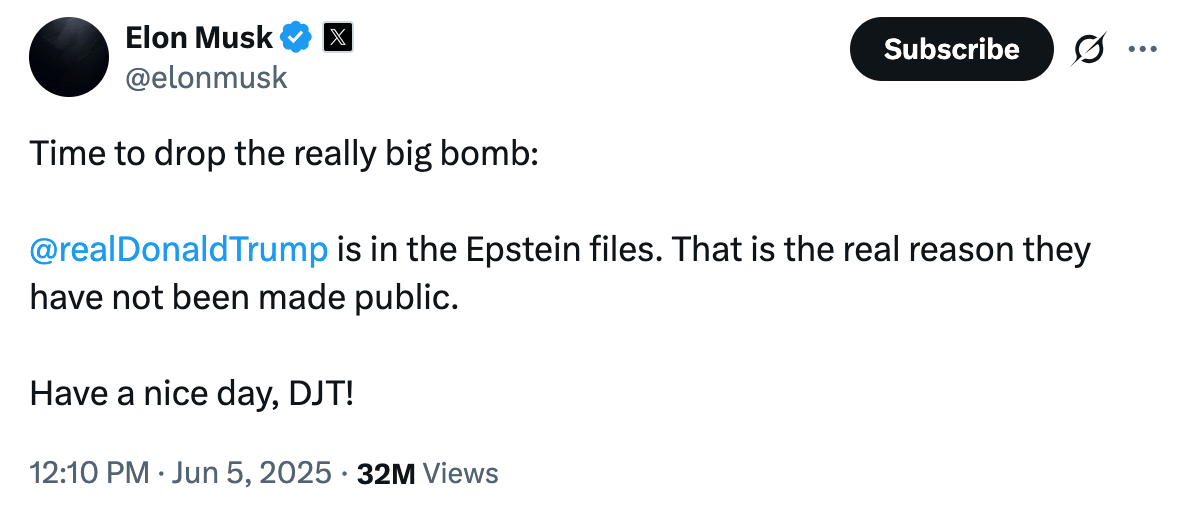Image resolution: width=1186 pixels, height=518 pixels.
Task: Open the Grok explain post icon
Action: (1089, 49)
